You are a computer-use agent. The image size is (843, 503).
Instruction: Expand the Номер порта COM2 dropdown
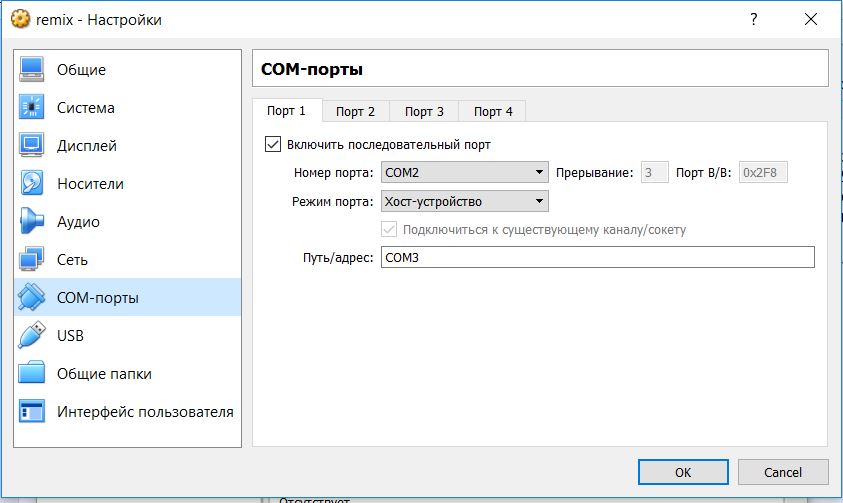point(464,173)
